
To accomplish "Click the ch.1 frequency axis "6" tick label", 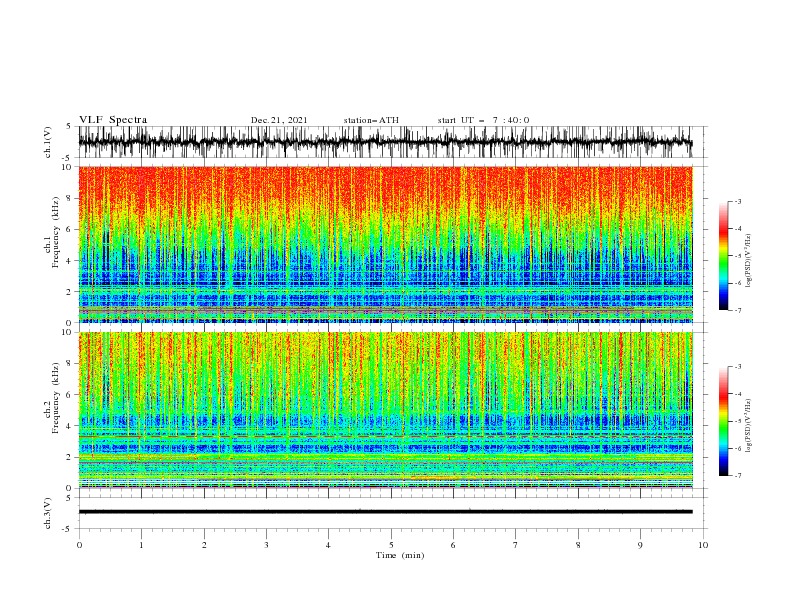I will click(69, 229).
